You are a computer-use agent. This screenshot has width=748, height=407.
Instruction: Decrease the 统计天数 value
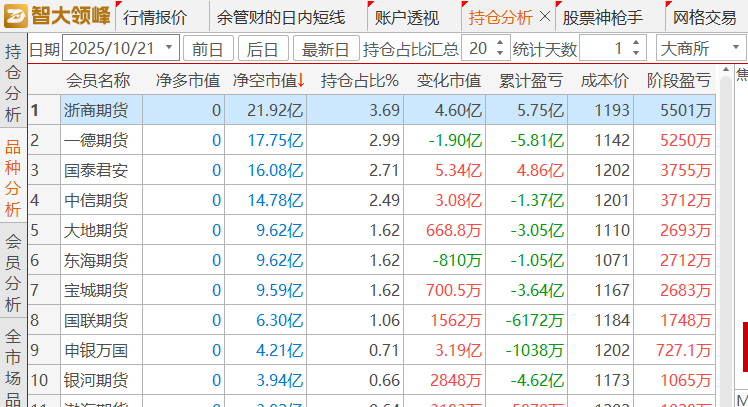(636, 53)
